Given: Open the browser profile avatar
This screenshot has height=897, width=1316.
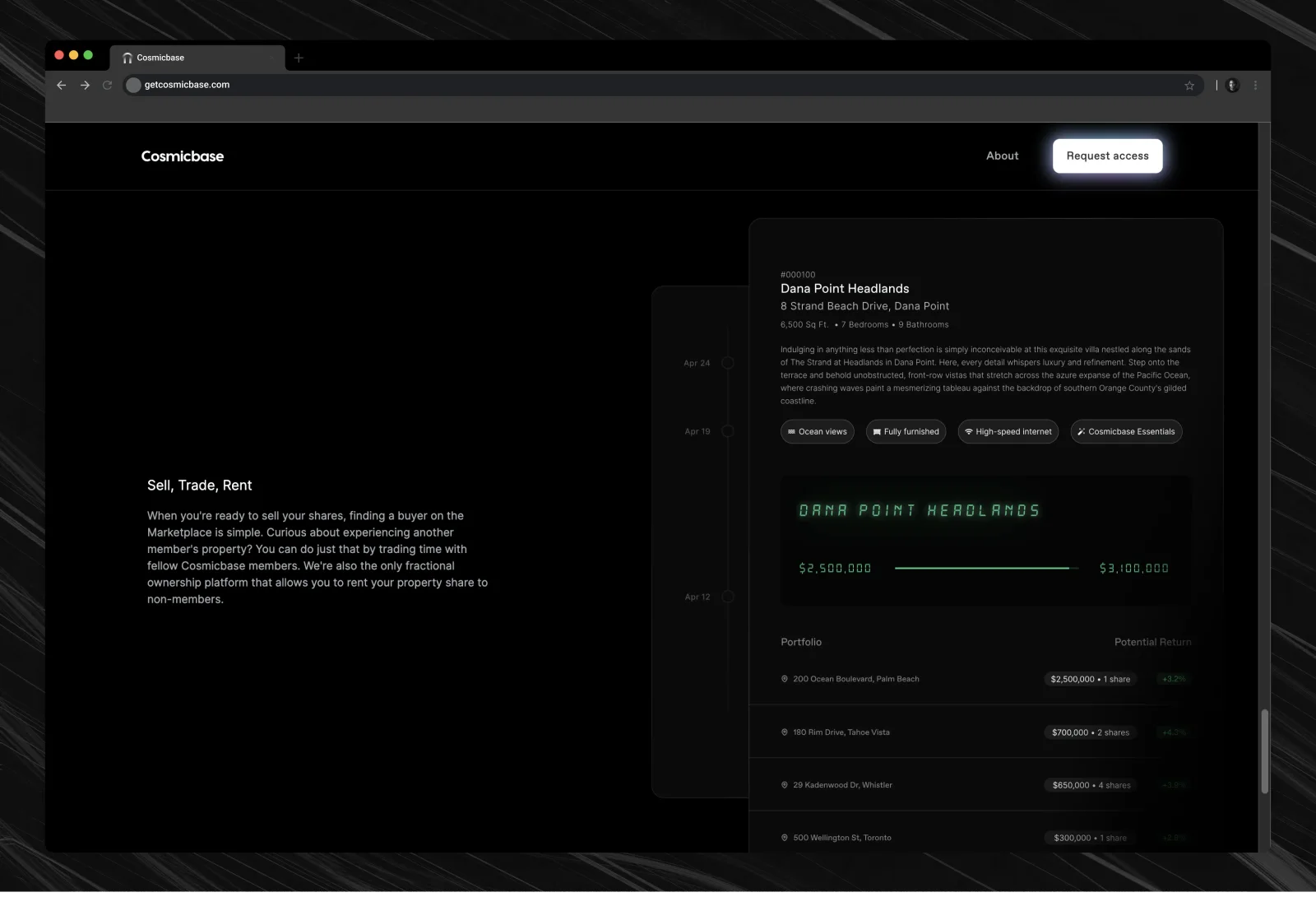Looking at the screenshot, I should pos(1232,86).
